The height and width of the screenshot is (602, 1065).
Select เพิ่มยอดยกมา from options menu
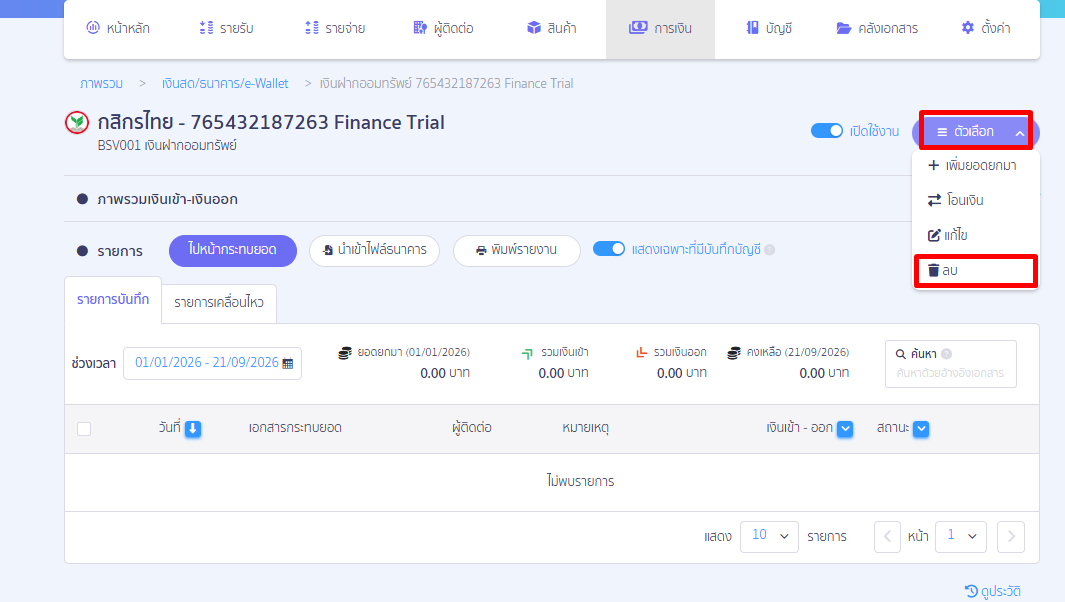[x=975, y=166]
